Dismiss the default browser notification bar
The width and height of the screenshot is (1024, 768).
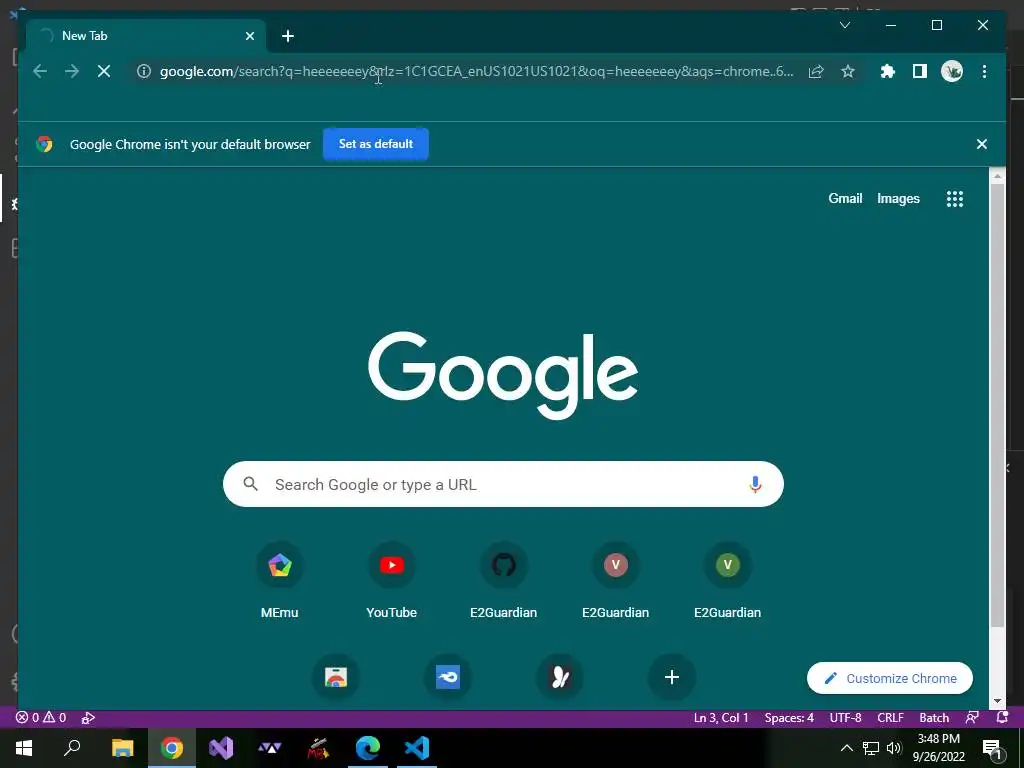[x=982, y=144]
